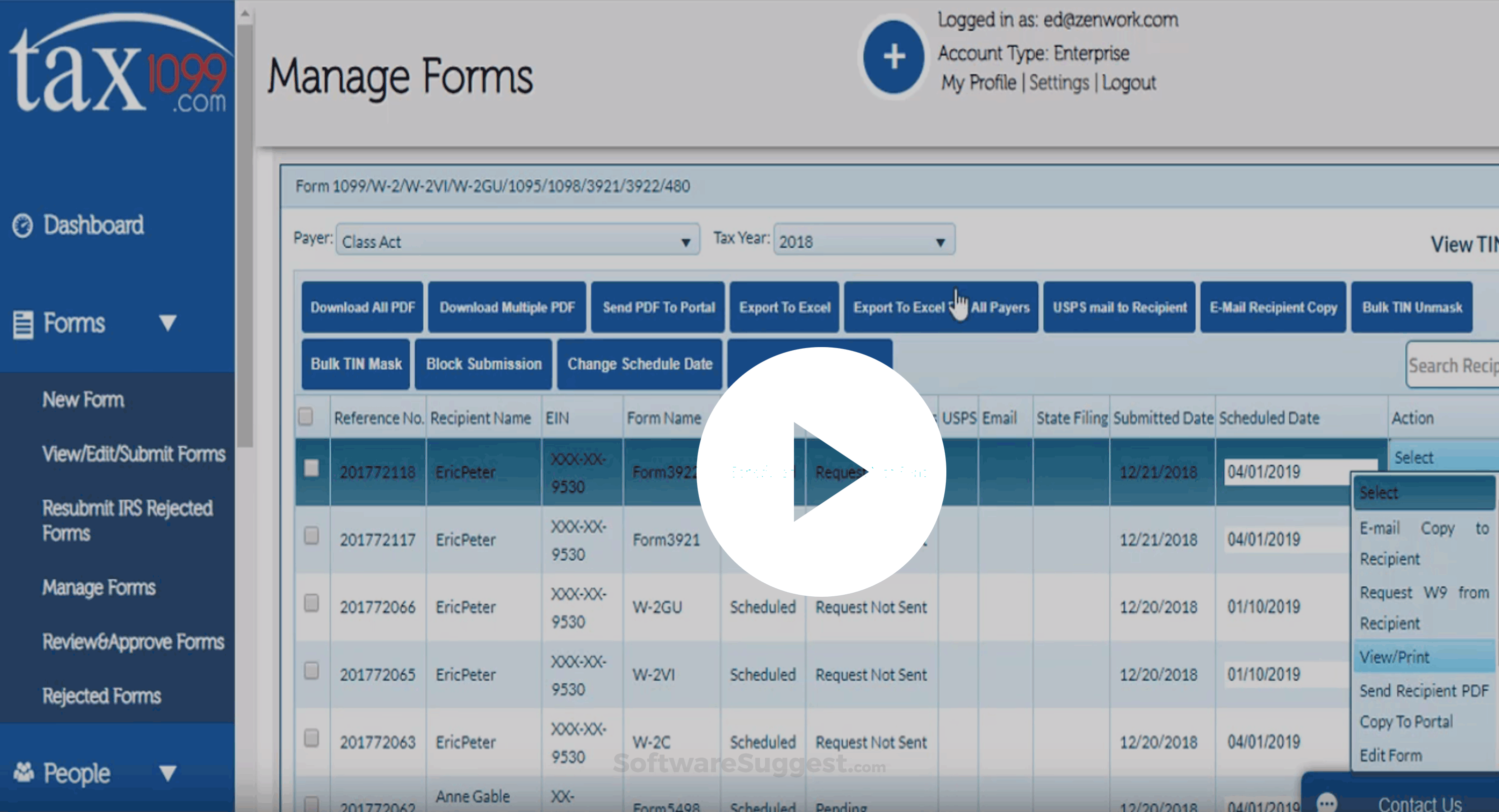Click E-Mail Recipient Copy button
Viewport: 1499px width, 812px height.
(1273, 307)
